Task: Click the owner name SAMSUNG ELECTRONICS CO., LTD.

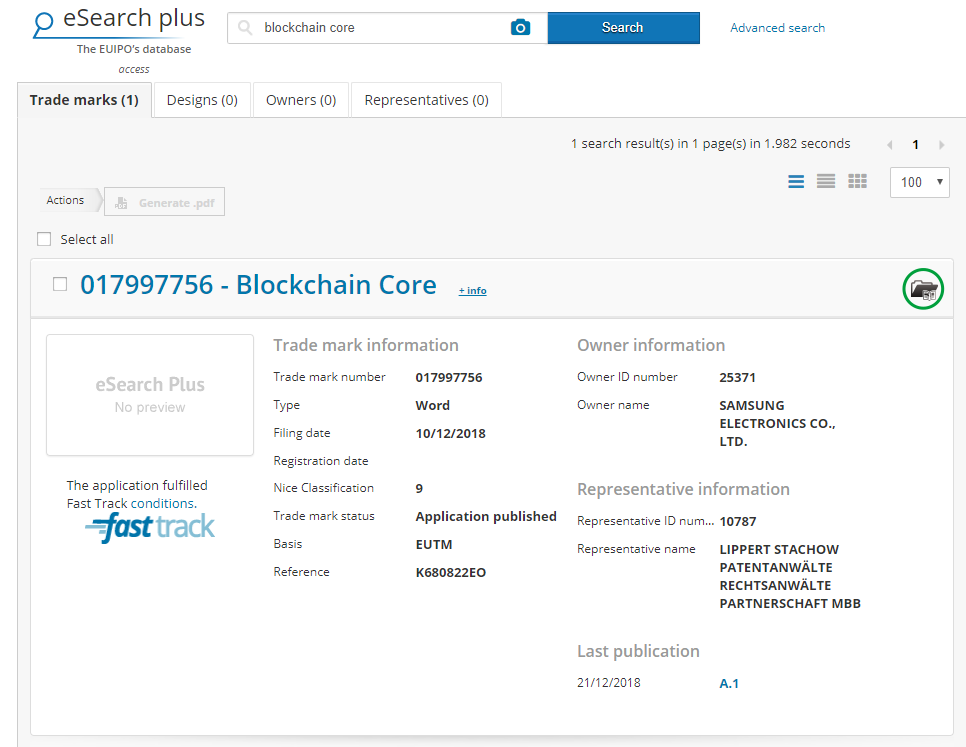Action: coord(777,424)
